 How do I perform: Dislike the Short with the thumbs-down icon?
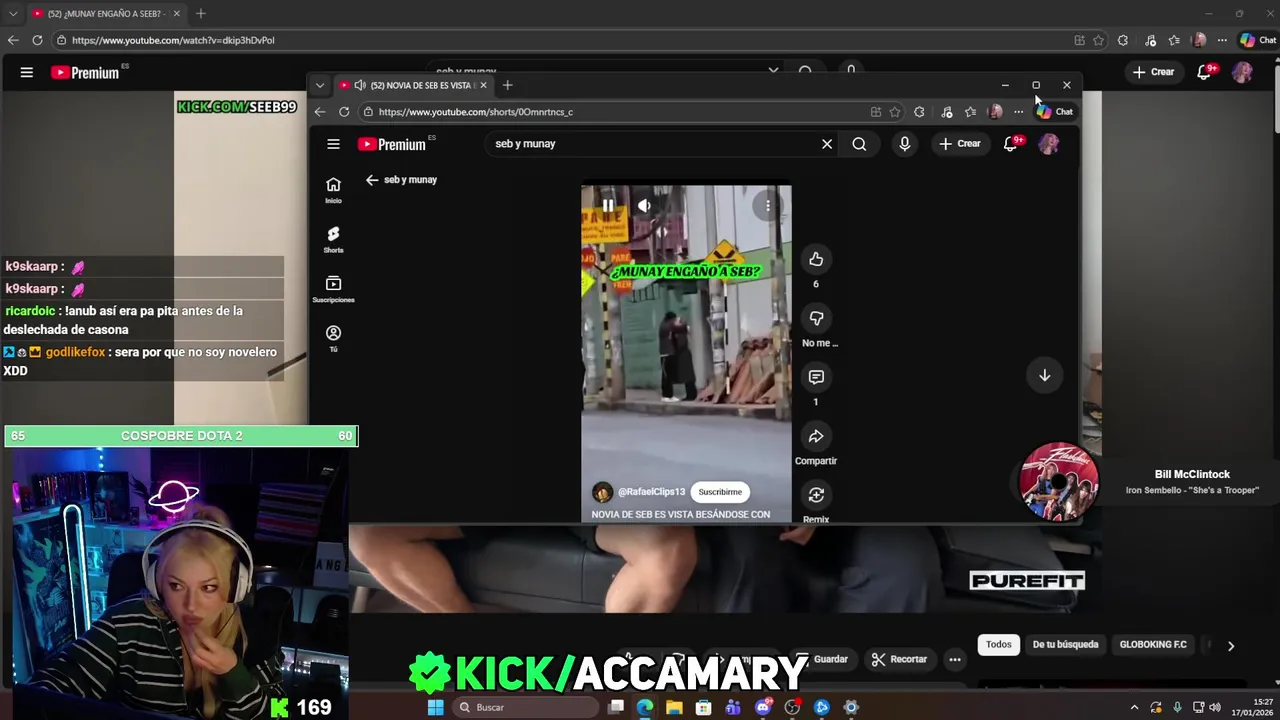816,318
